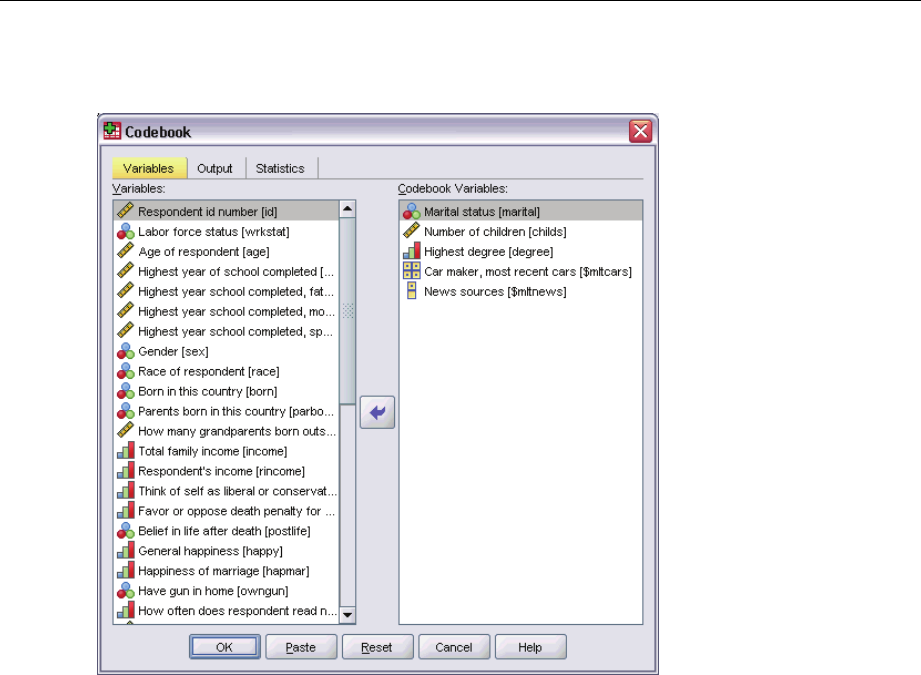The height and width of the screenshot is (675, 921).
Task: Click the nominal icon next to Have gun in home
Action: tap(125, 591)
